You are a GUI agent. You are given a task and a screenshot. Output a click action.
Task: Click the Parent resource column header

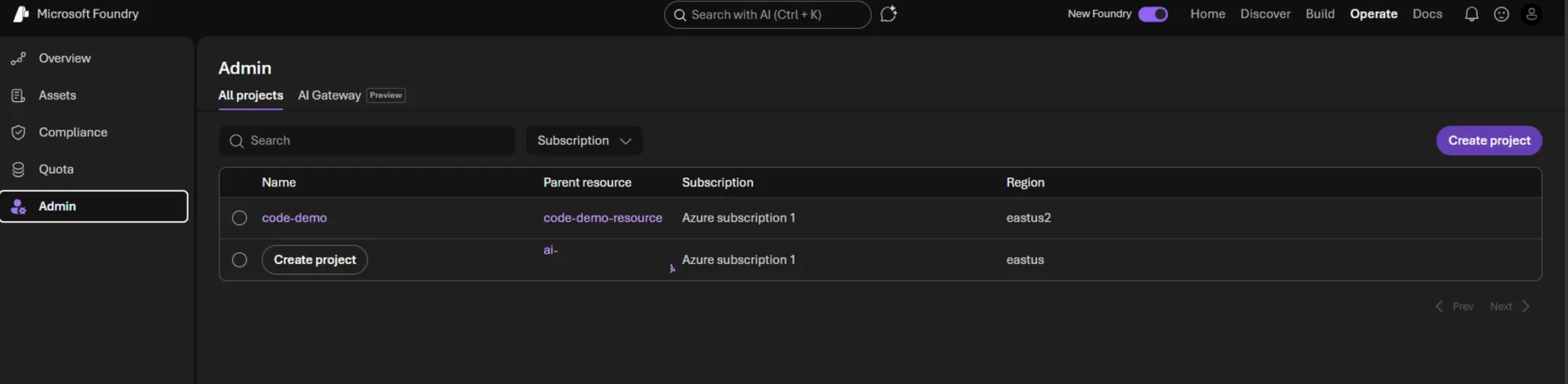pyautogui.click(x=587, y=183)
